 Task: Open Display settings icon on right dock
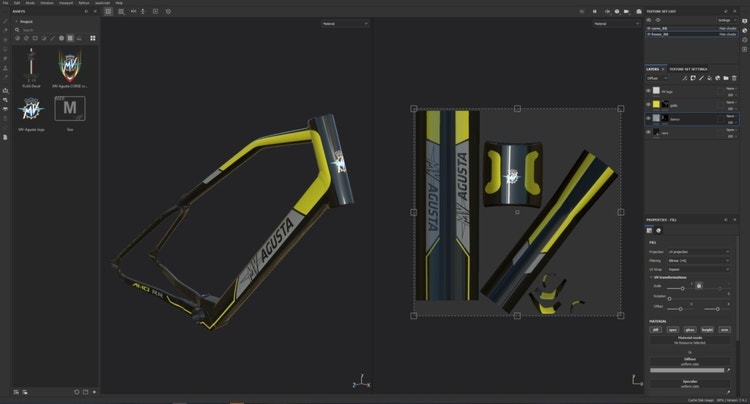(x=745, y=21)
